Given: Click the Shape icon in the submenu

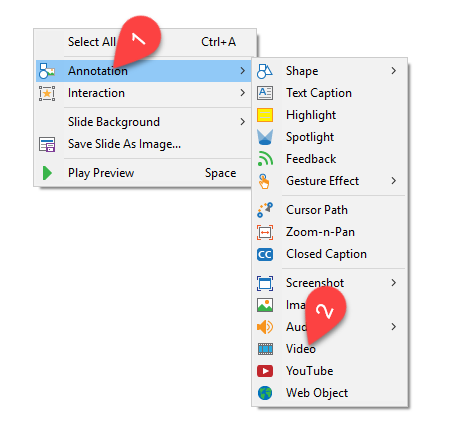Looking at the screenshot, I should coord(265,71).
